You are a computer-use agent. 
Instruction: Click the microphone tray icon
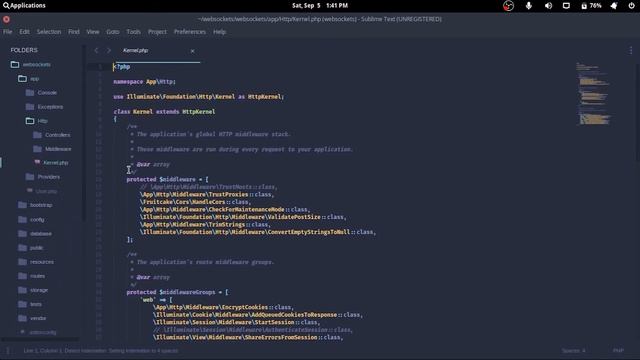529,6
